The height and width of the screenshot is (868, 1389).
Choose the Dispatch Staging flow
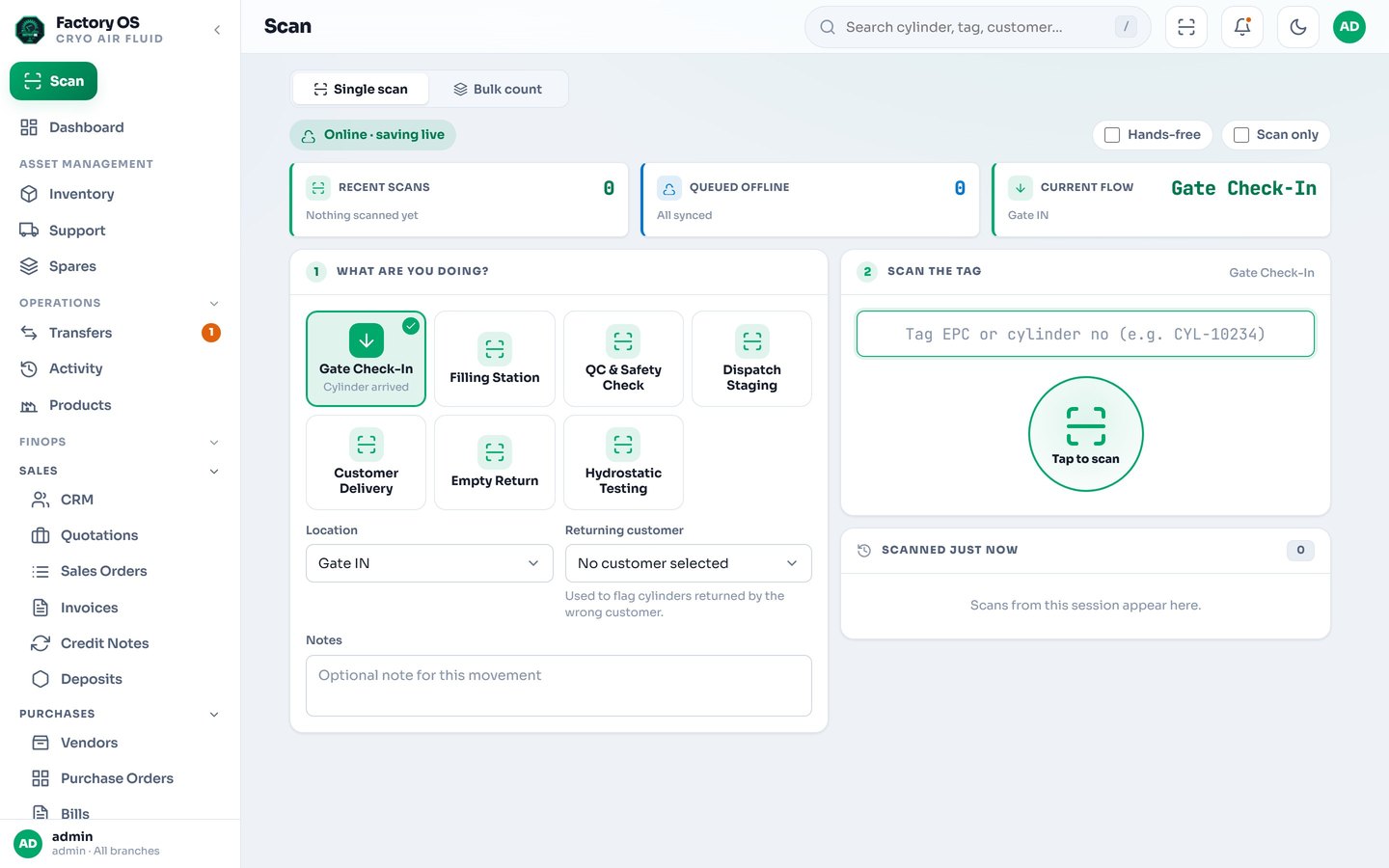751,359
